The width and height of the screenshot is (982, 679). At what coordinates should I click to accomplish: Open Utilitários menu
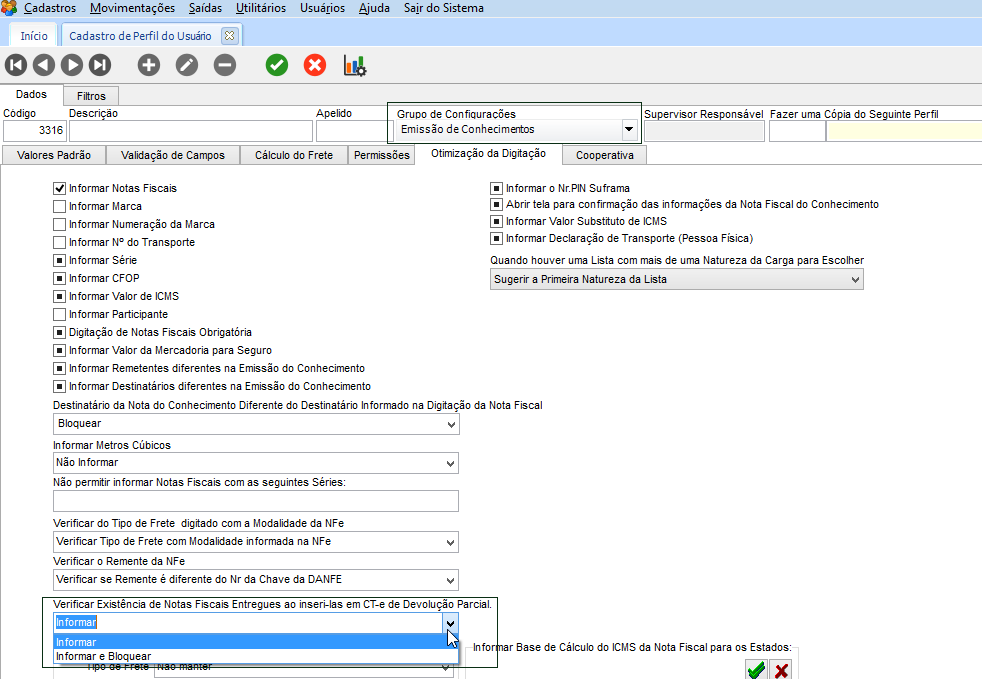(x=261, y=8)
